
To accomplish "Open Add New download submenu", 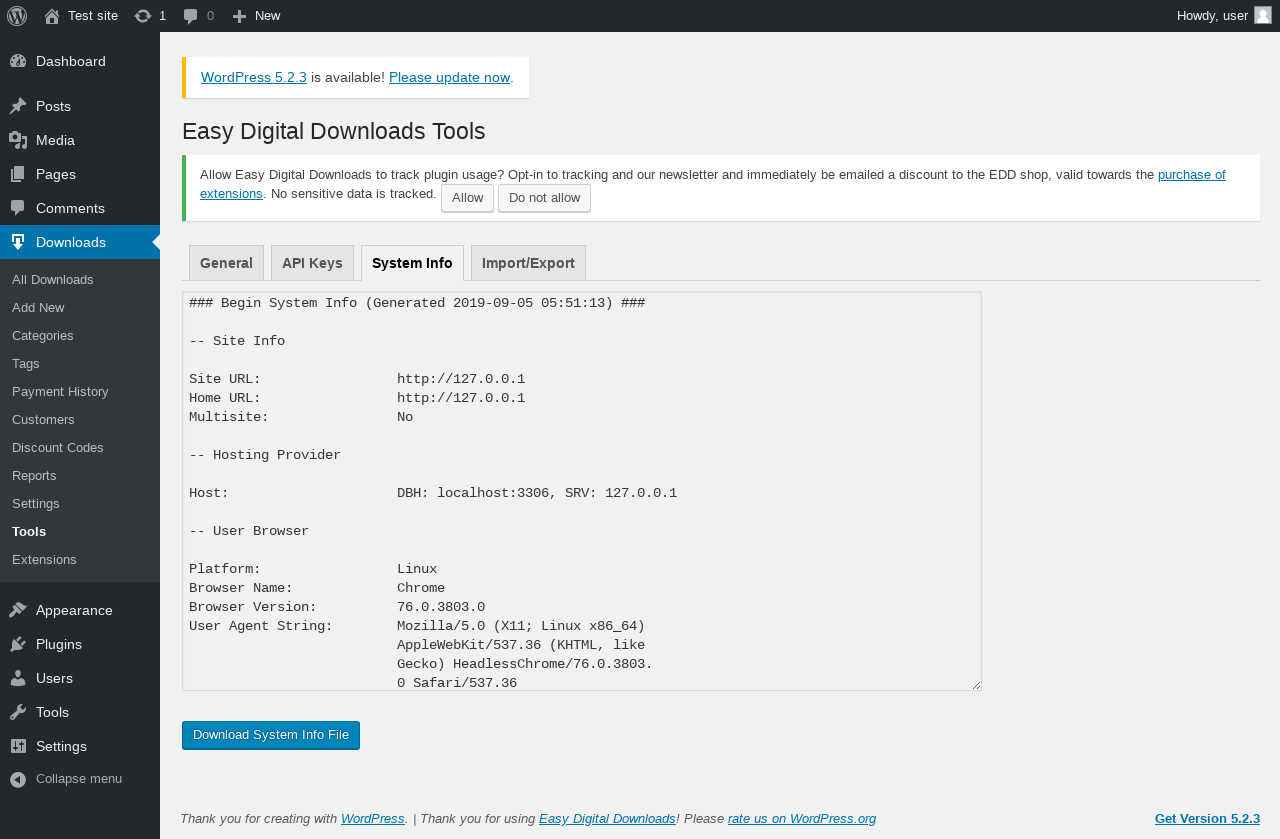I will [38, 307].
